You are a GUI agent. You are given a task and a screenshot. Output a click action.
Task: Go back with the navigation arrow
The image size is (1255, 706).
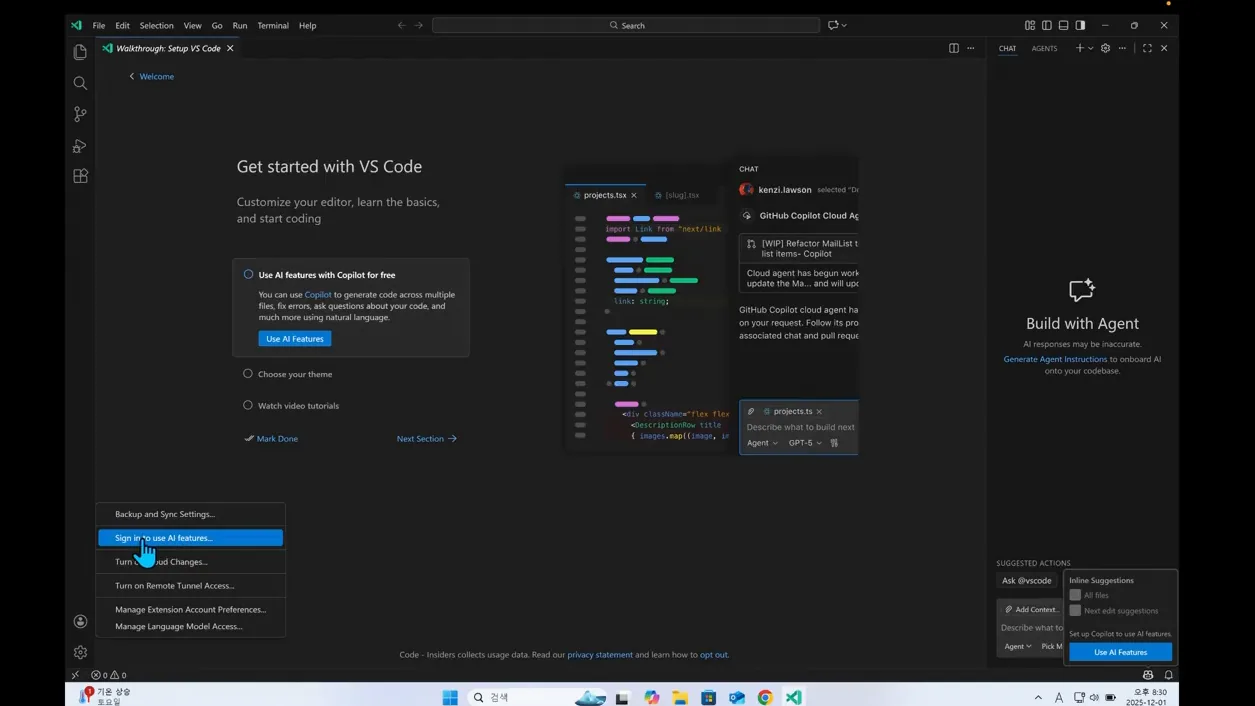click(401, 25)
